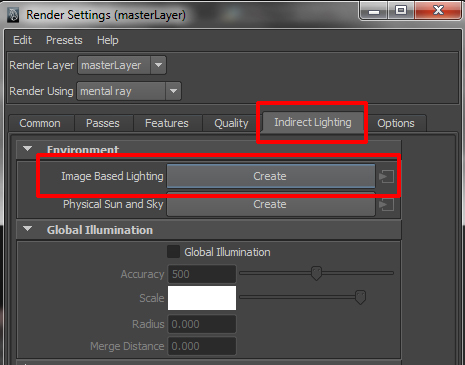The image size is (465, 365).
Task: Open the Render Using mental ray dropdown
Action: point(129,91)
